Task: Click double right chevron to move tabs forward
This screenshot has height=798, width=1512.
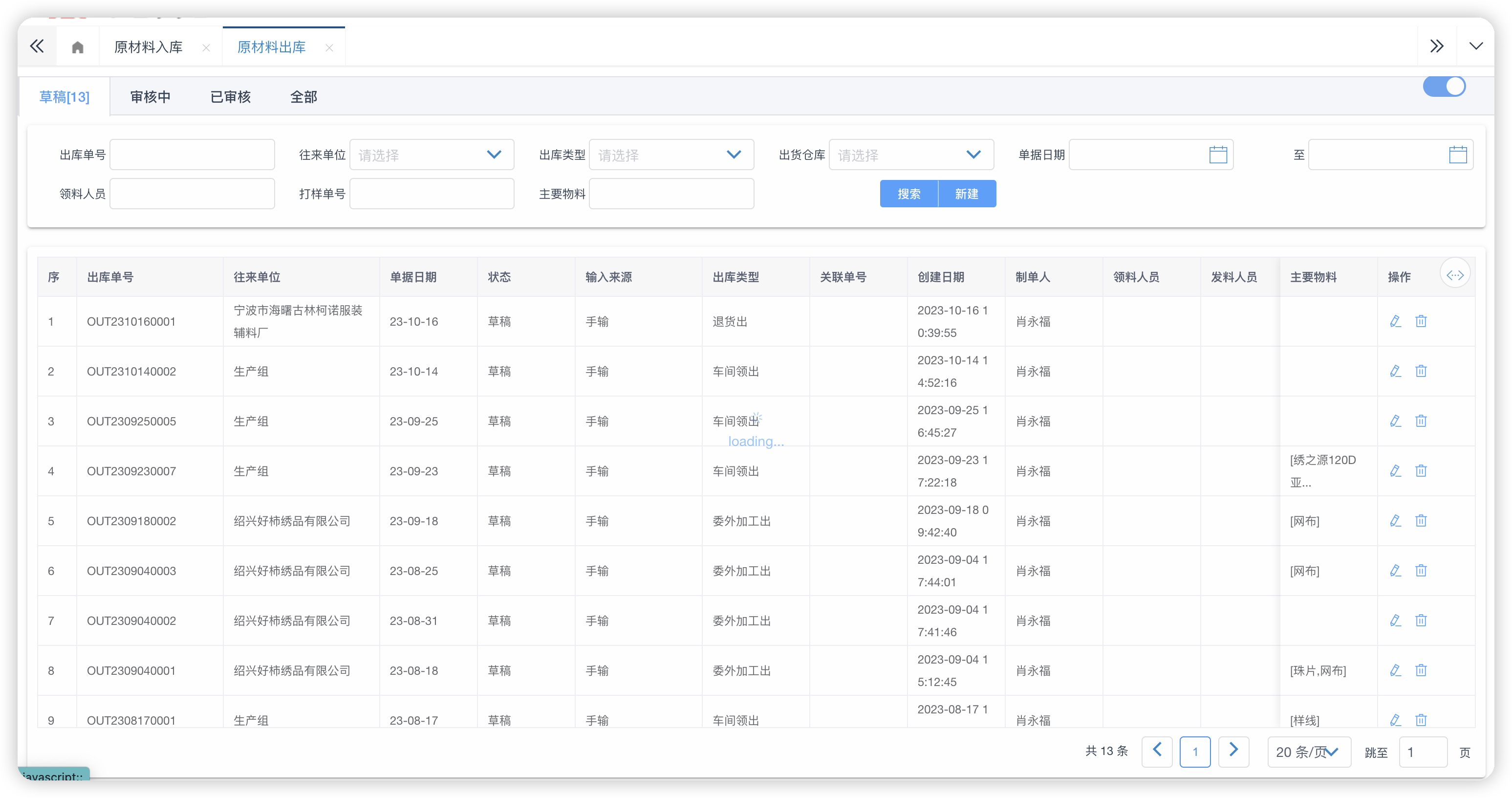Action: [1436, 46]
